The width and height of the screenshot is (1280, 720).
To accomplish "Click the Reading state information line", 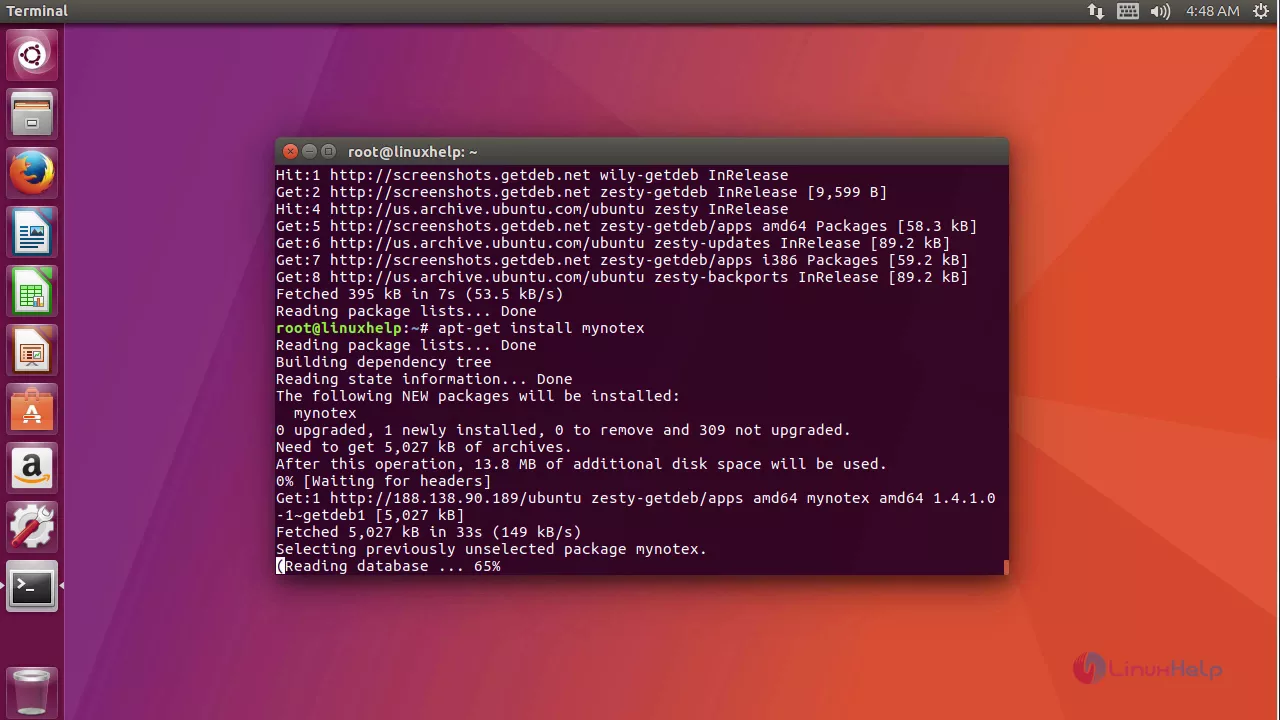I will pos(424,379).
